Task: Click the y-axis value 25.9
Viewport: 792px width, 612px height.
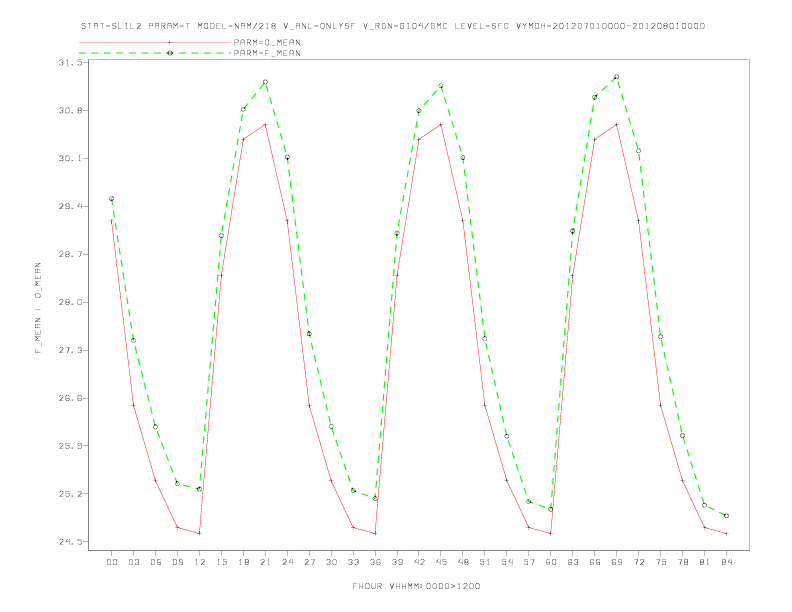Action: pos(70,446)
